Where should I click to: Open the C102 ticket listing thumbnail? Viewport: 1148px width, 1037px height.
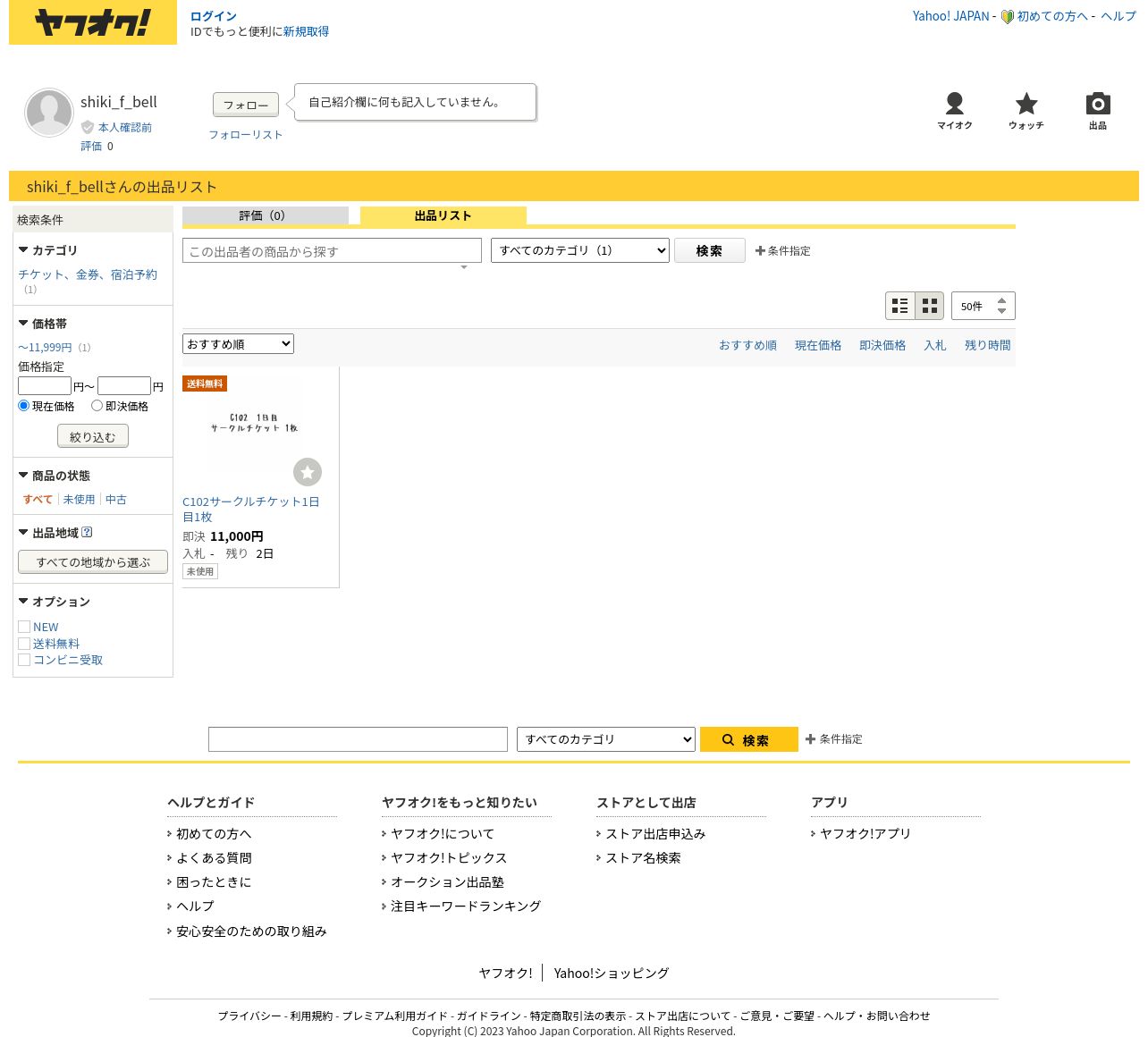coord(255,424)
